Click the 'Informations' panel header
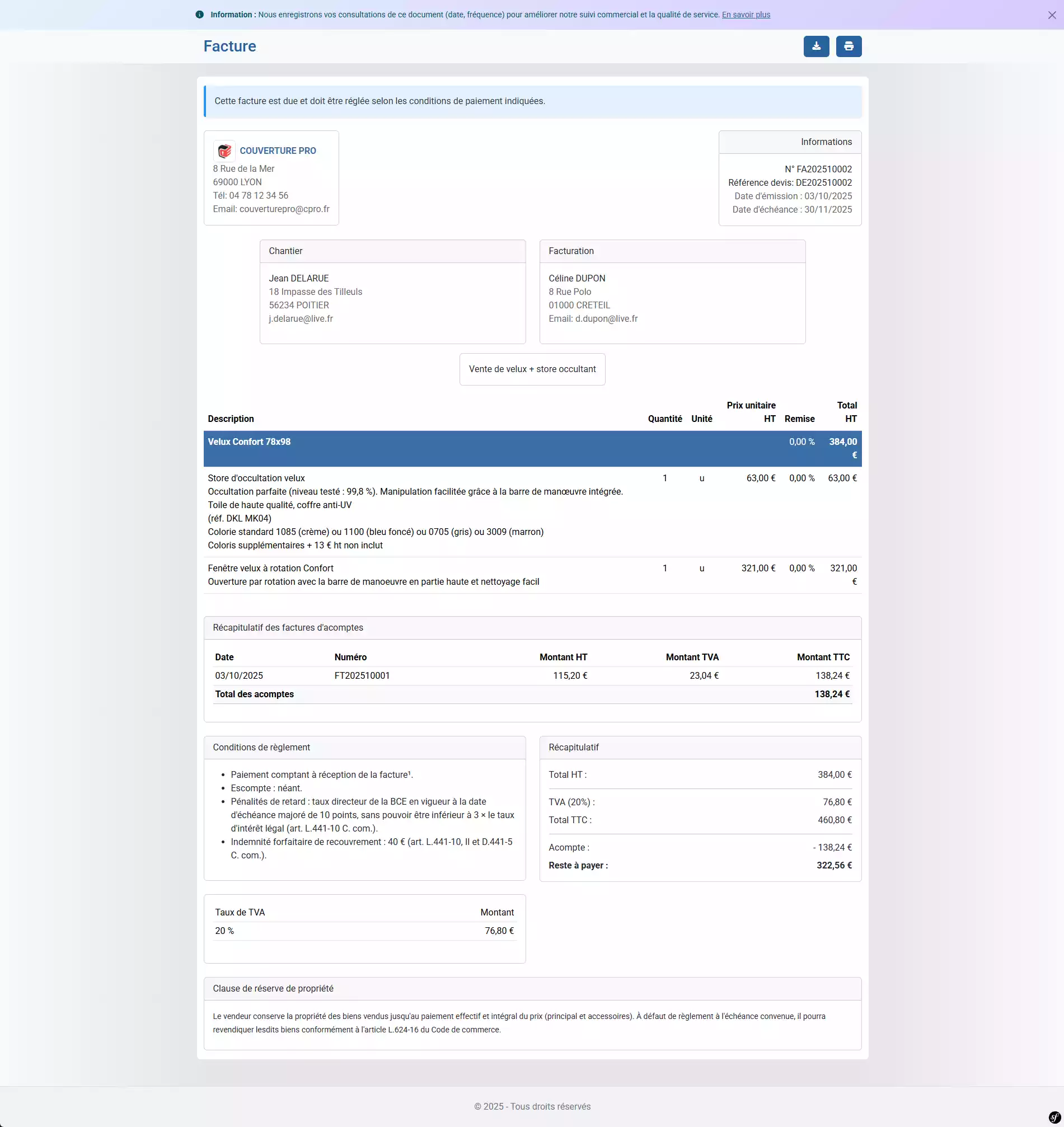 pyautogui.click(x=826, y=142)
